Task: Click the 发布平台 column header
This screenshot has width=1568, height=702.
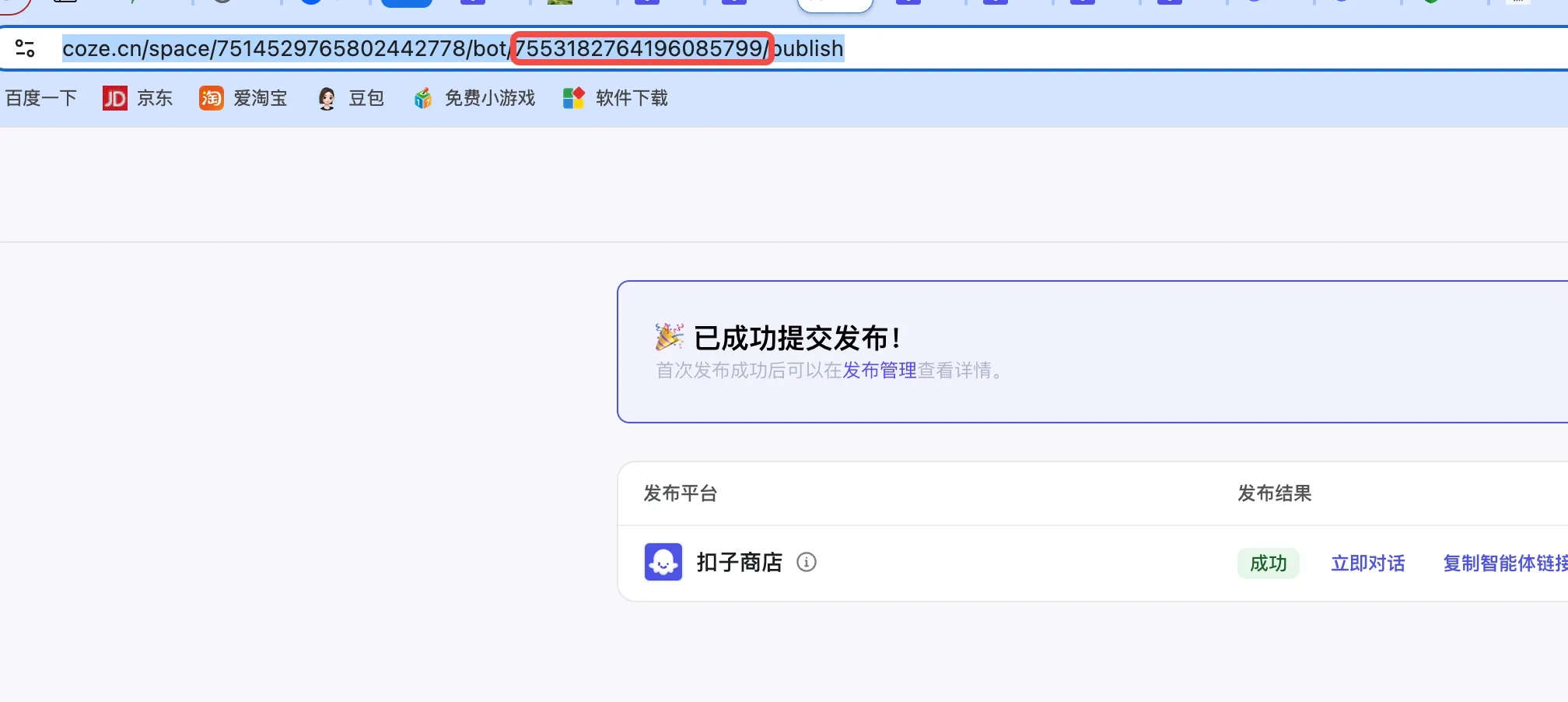Action: 680,493
